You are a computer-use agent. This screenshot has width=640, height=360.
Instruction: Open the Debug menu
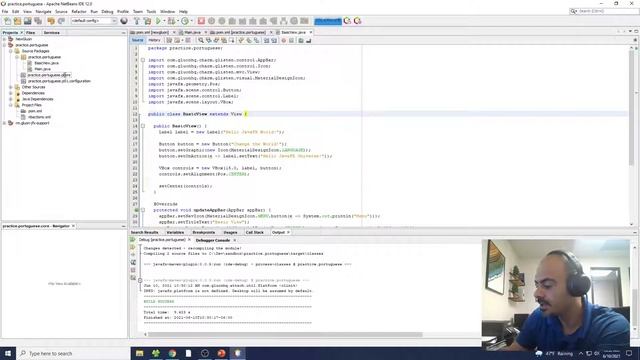(107, 11)
